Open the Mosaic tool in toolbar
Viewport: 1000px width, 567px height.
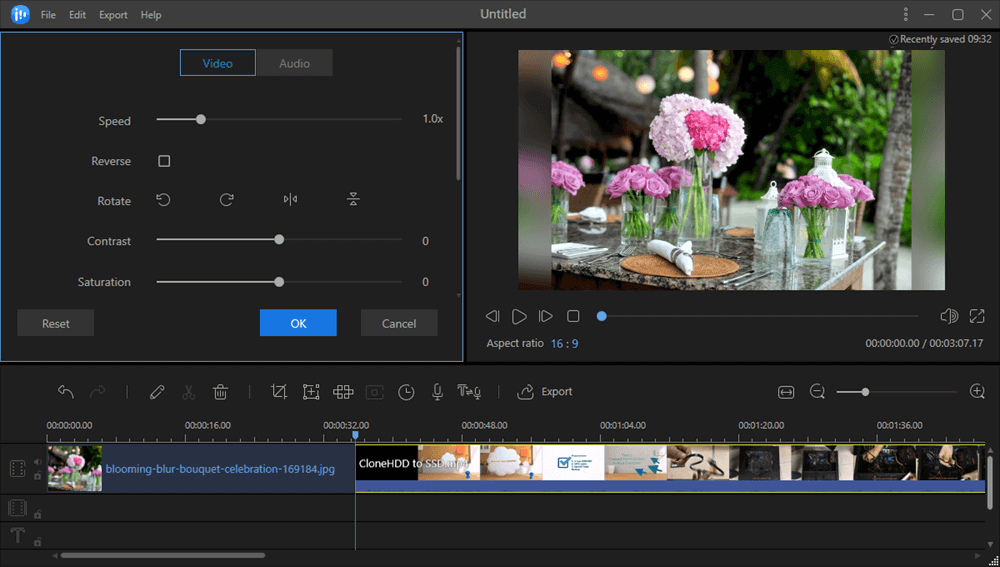[x=343, y=392]
